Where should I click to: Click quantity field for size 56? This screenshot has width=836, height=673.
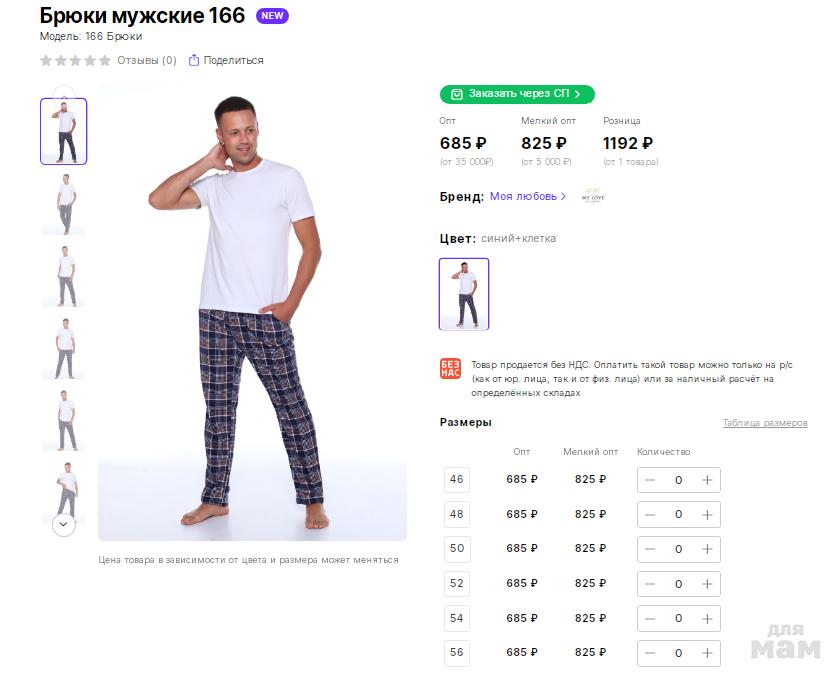(678, 653)
